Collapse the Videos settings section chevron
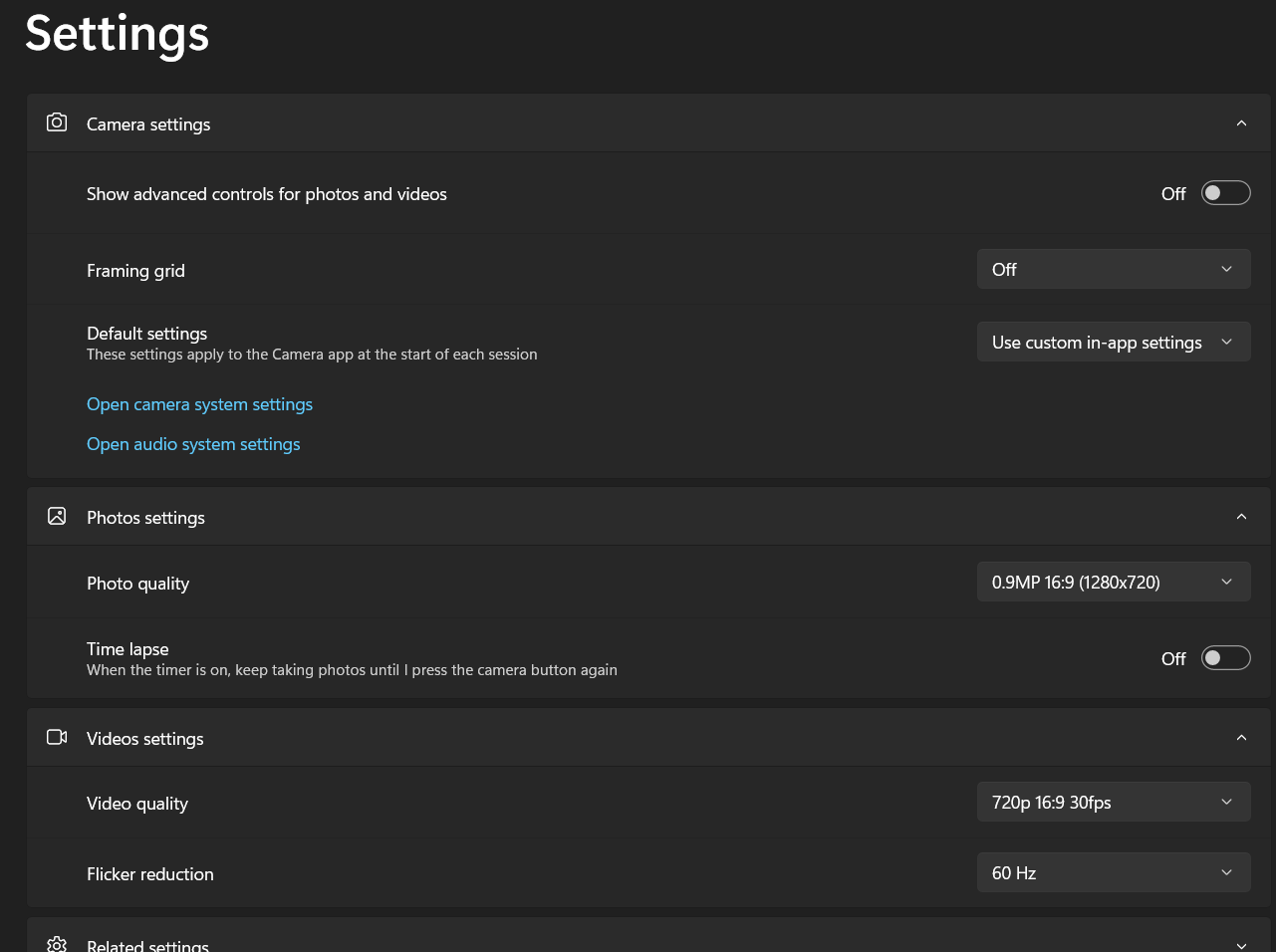The image size is (1276, 952). point(1241,738)
